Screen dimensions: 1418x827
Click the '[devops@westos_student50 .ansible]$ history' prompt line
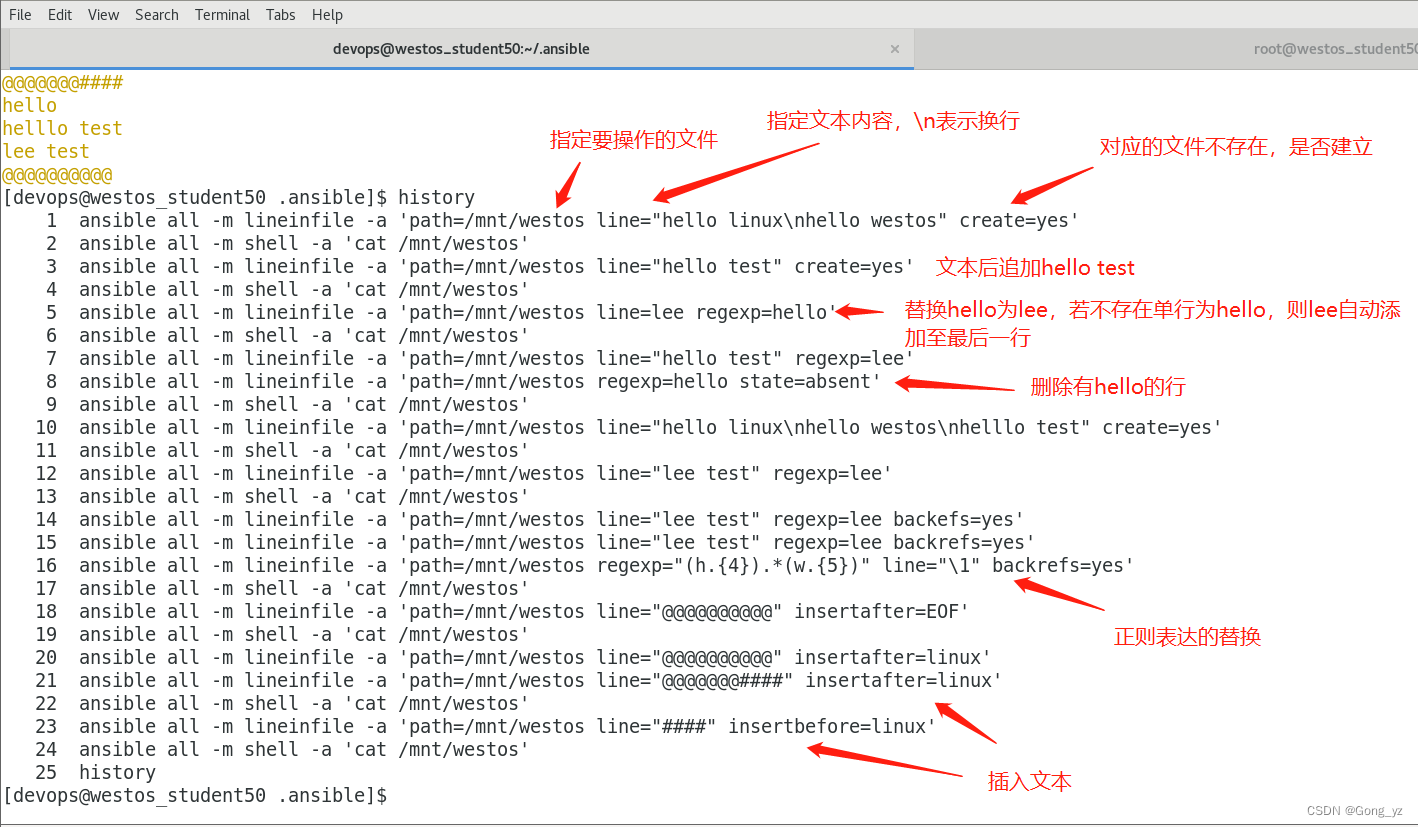(x=239, y=197)
